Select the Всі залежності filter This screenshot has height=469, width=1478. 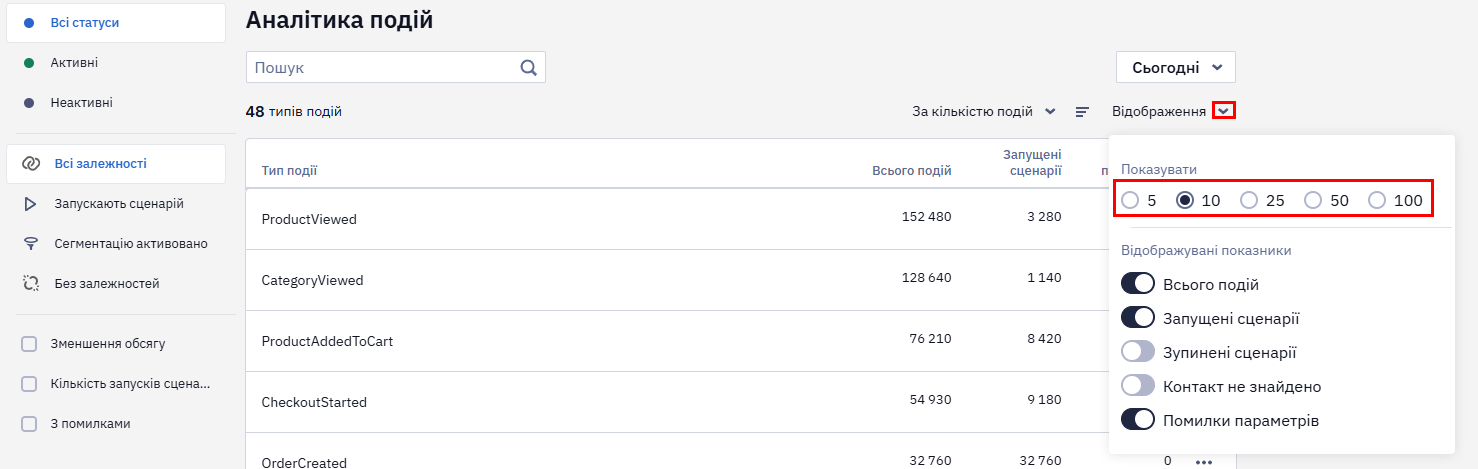click(116, 163)
